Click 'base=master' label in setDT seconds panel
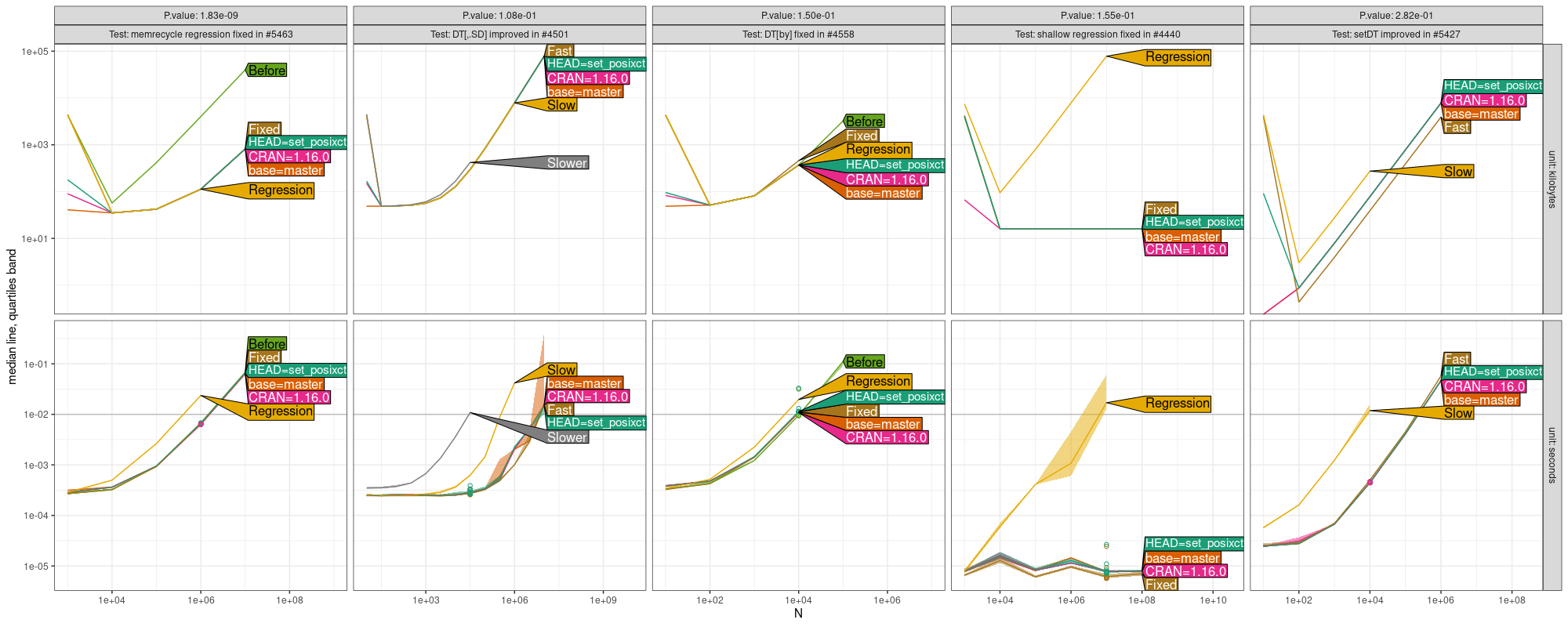1568x627 pixels. tap(1482, 400)
